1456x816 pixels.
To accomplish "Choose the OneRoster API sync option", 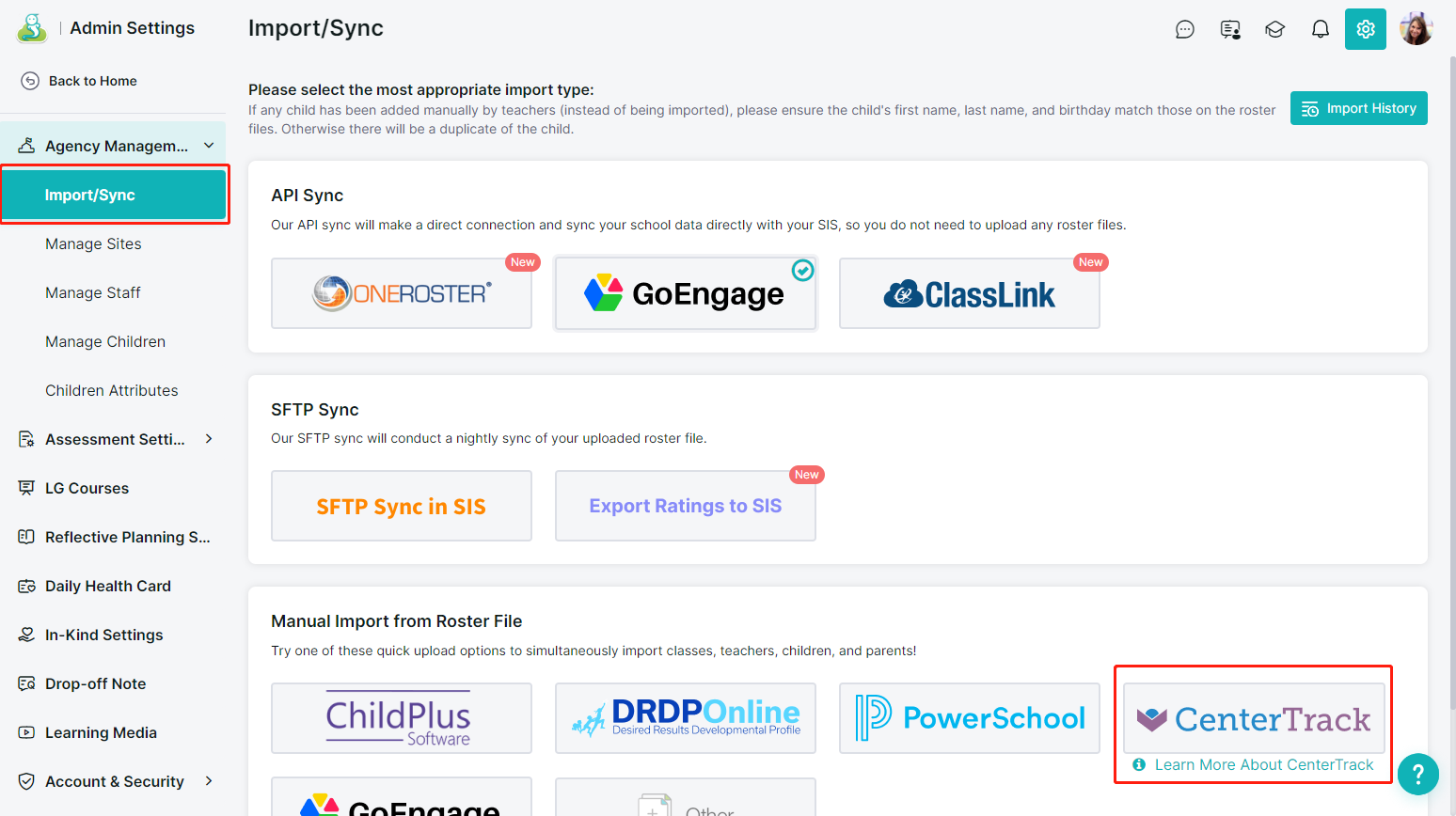I will coord(402,293).
